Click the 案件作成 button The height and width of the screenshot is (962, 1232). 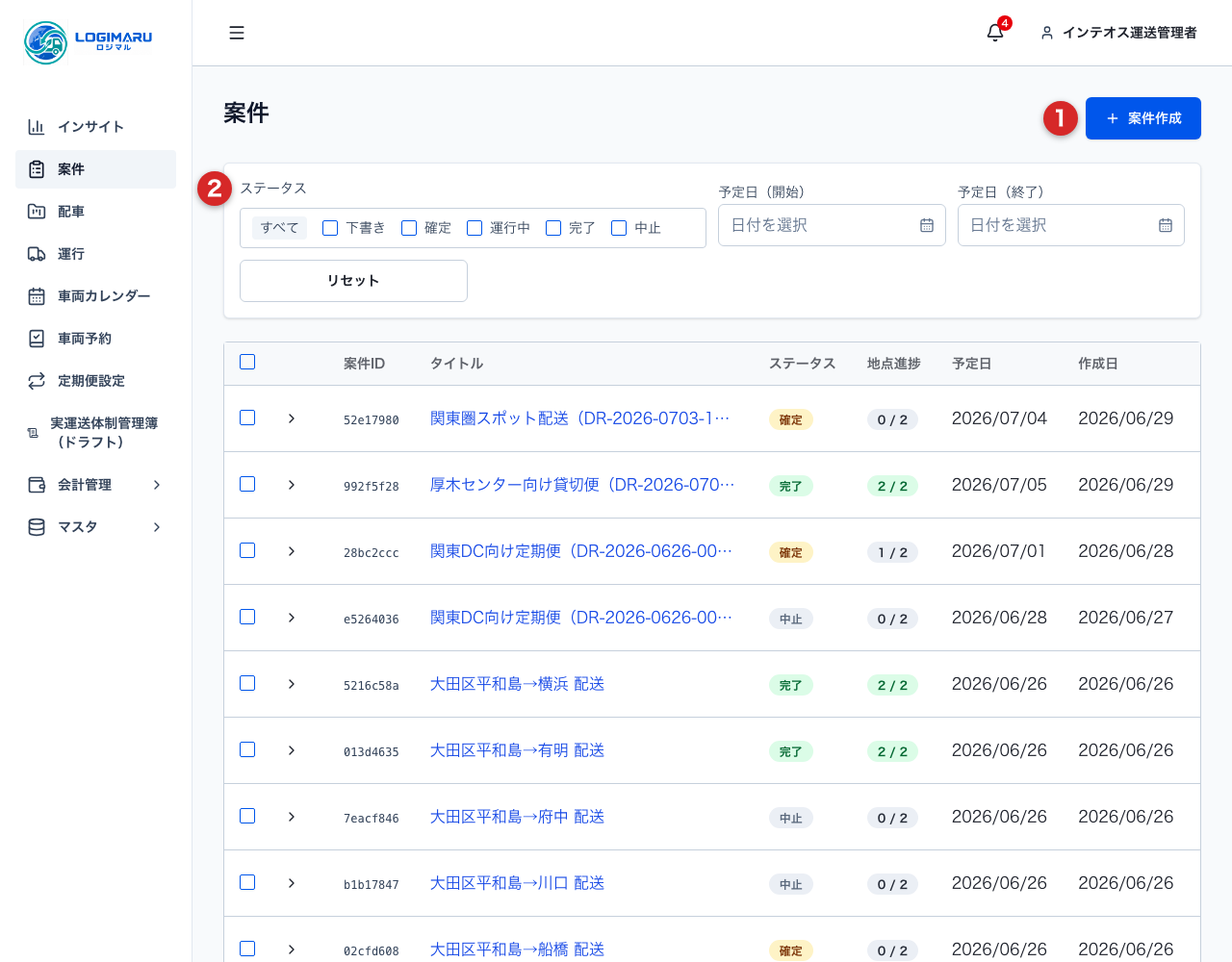pos(1143,118)
